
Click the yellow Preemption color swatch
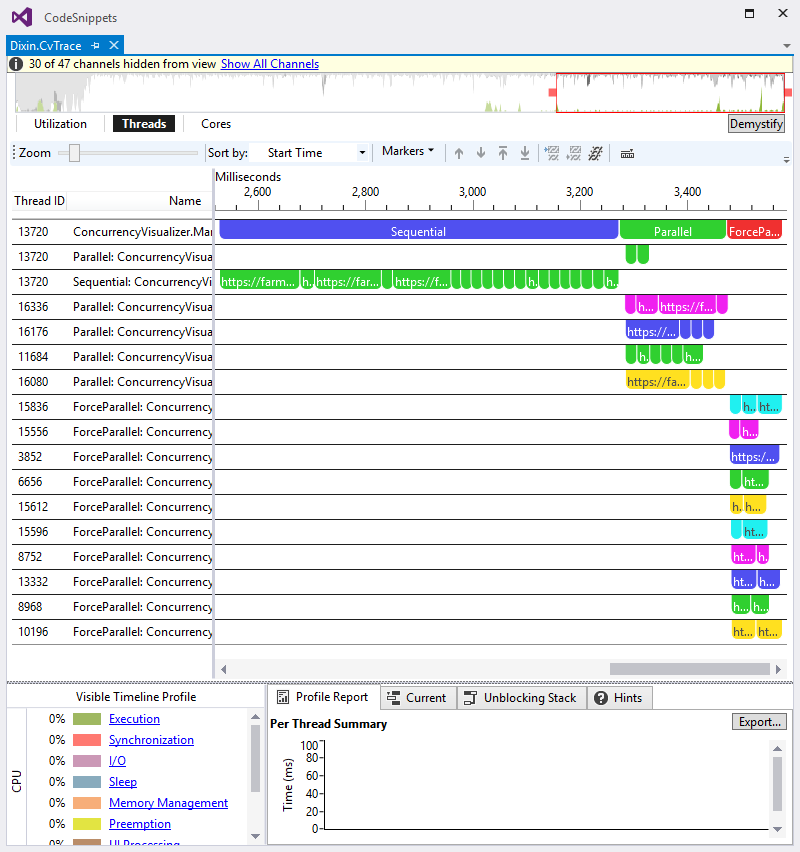point(87,824)
